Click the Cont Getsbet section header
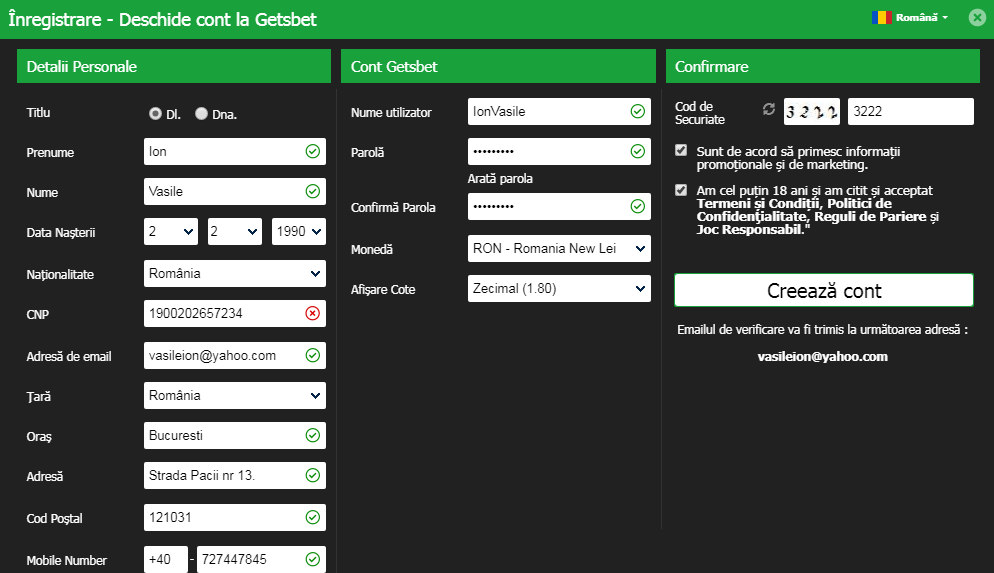 click(x=498, y=66)
